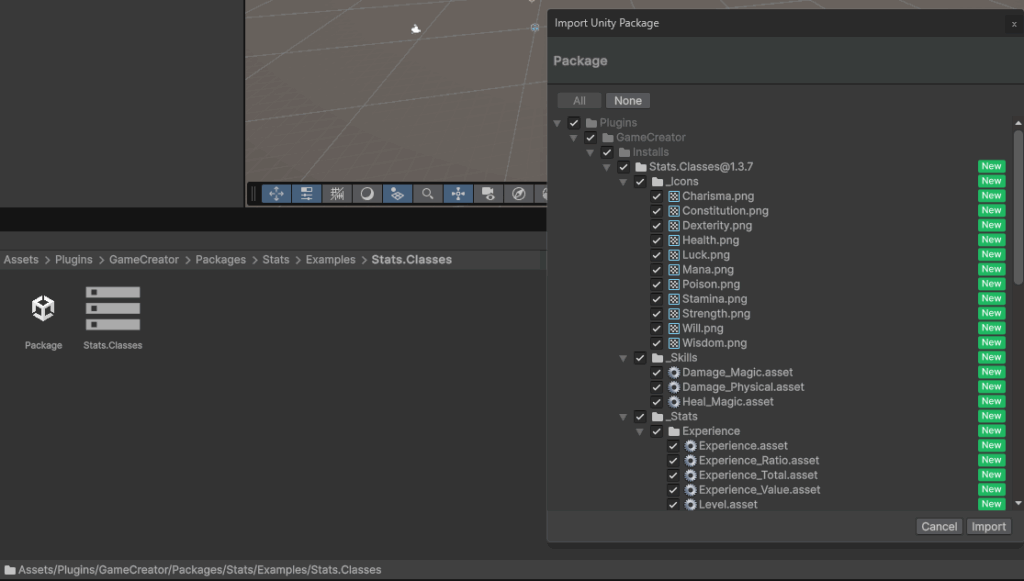Uncheck the Luck.png checkbox
The width and height of the screenshot is (1024, 581).
(x=656, y=255)
